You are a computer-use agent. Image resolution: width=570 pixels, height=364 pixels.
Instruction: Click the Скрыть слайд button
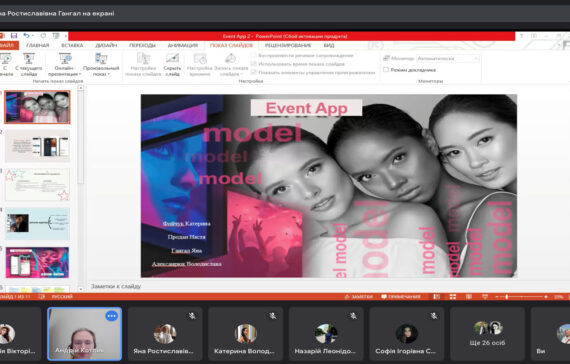click(x=172, y=64)
